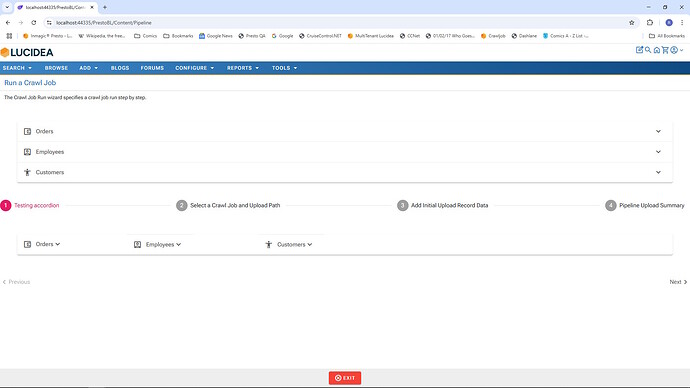Expand the Customers row chevron at right

(658, 172)
